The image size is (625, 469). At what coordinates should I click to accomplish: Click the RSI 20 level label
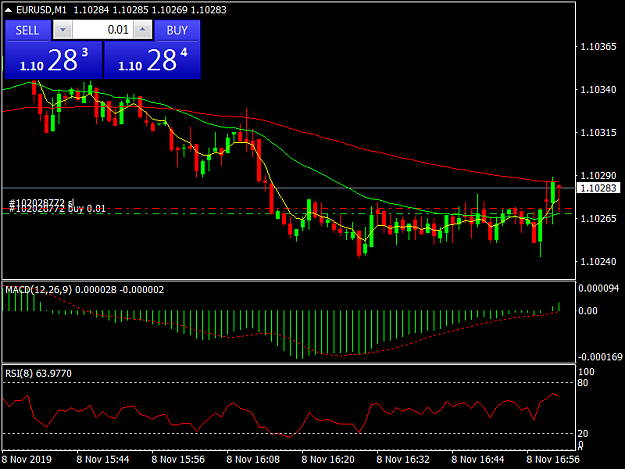(x=583, y=434)
